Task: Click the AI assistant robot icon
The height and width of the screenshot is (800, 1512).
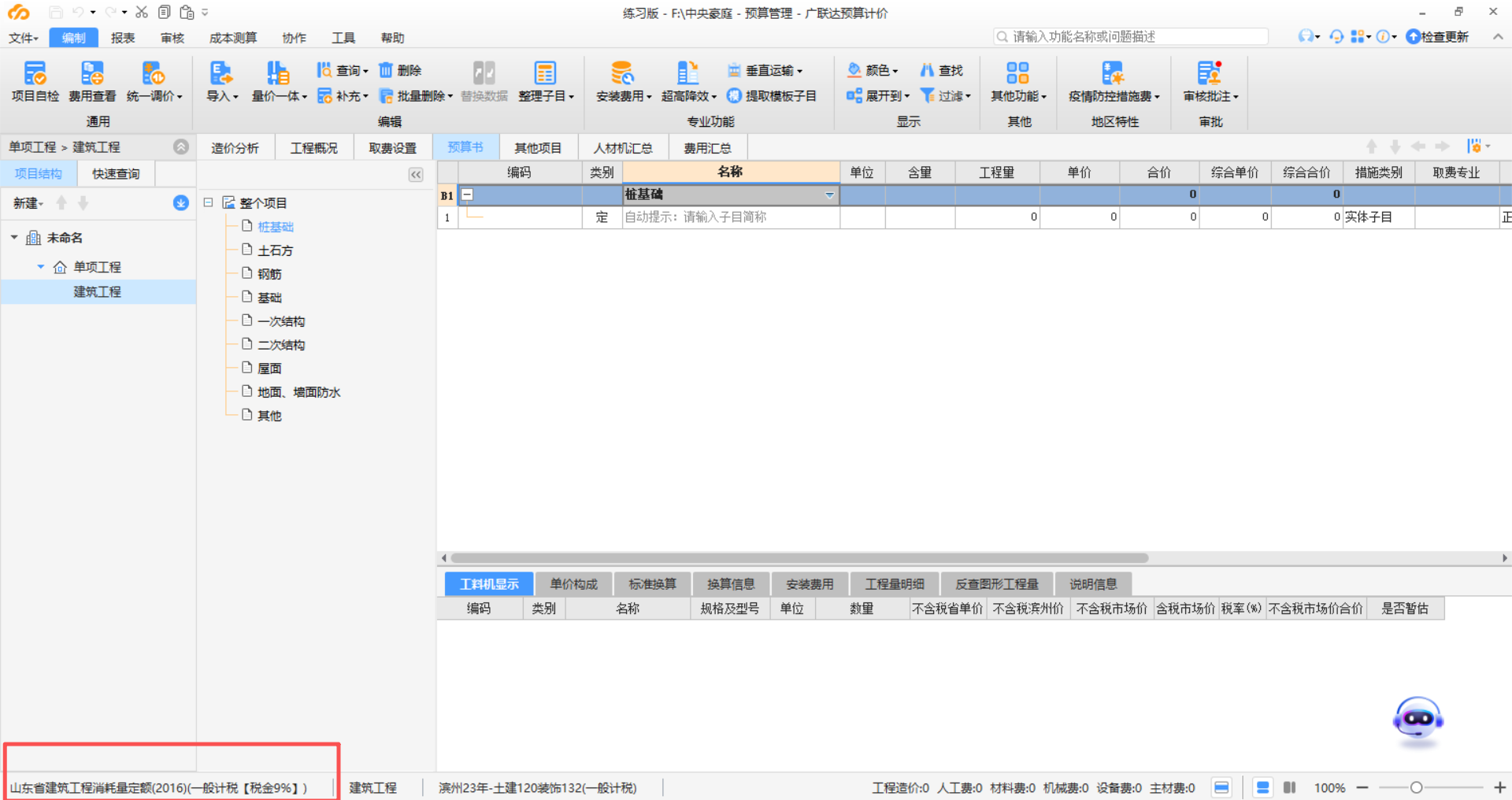Action: [x=1416, y=719]
